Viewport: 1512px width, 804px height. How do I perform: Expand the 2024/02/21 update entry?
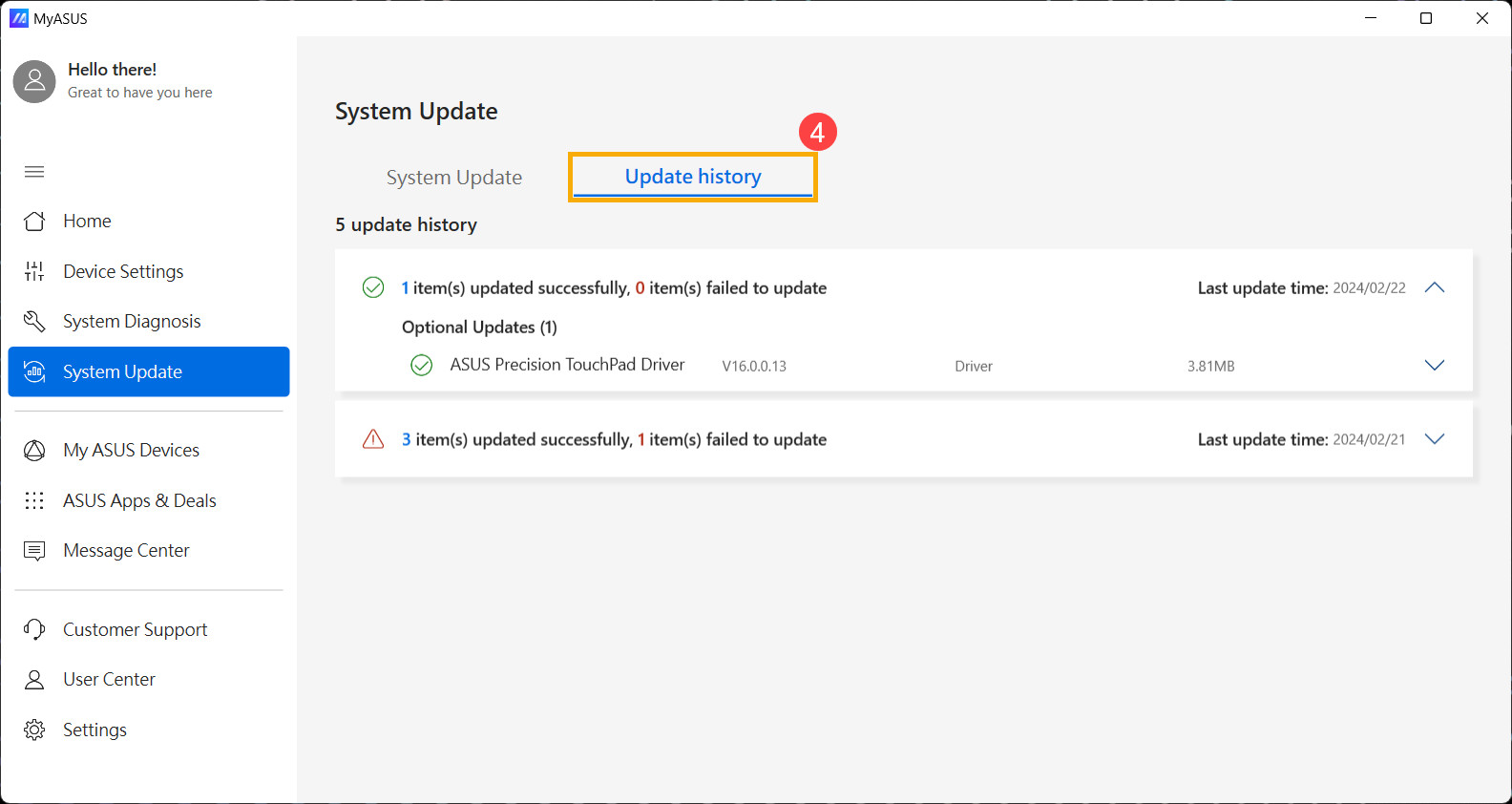1434,439
